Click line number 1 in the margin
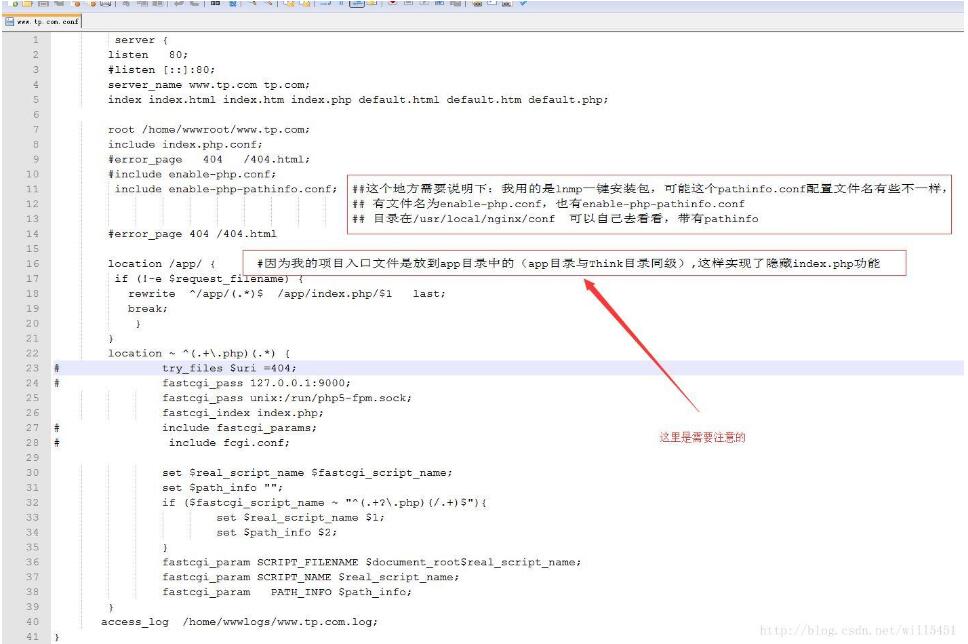This screenshot has width=968, height=644. pyautogui.click(x=35, y=40)
